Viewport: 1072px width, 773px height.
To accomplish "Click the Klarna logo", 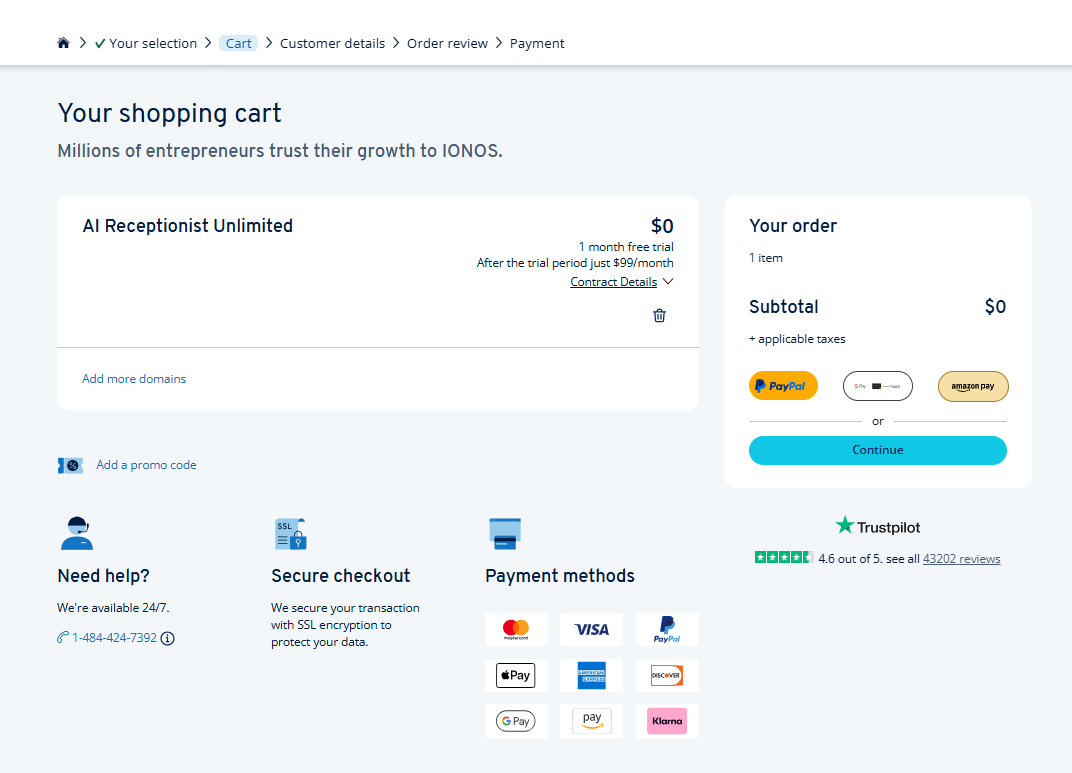I will coord(667,721).
